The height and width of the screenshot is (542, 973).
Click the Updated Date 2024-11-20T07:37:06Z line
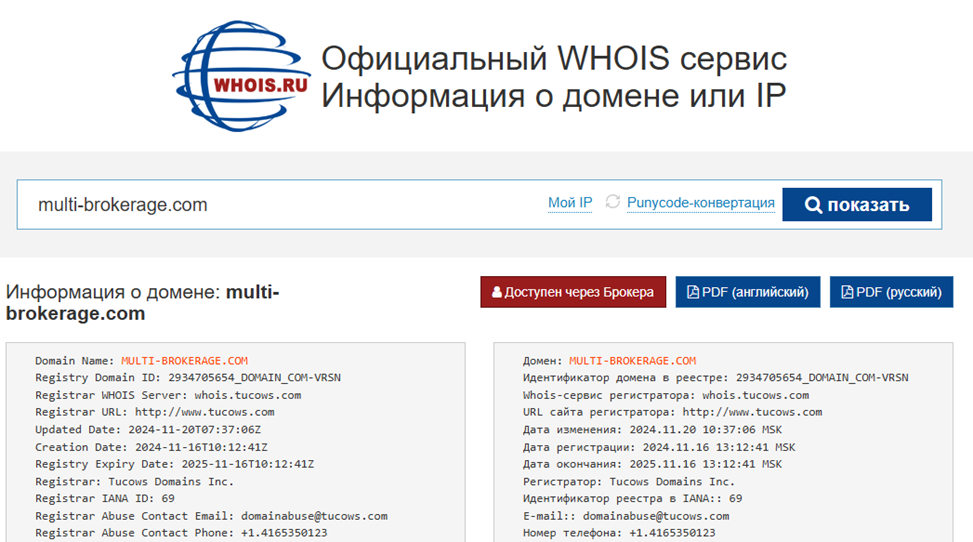[148, 429]
